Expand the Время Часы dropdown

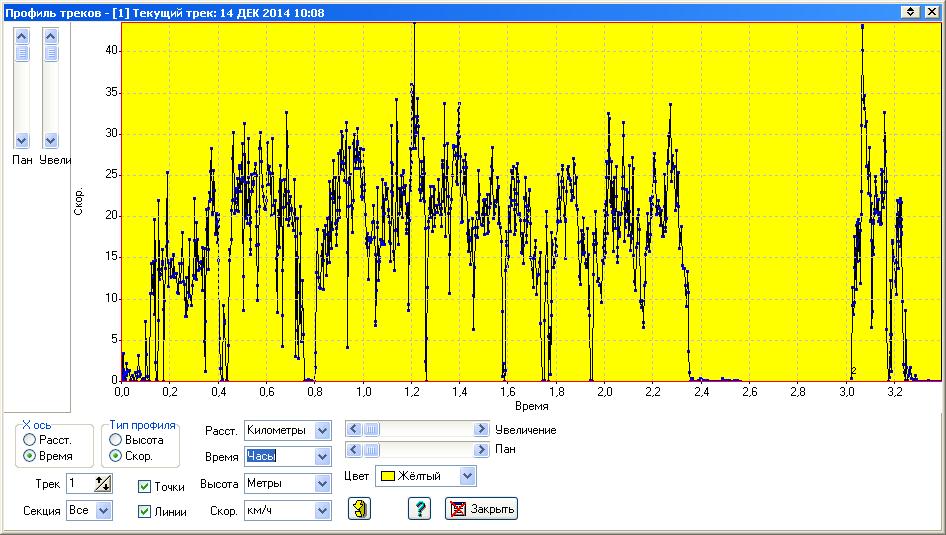point(321,457)
